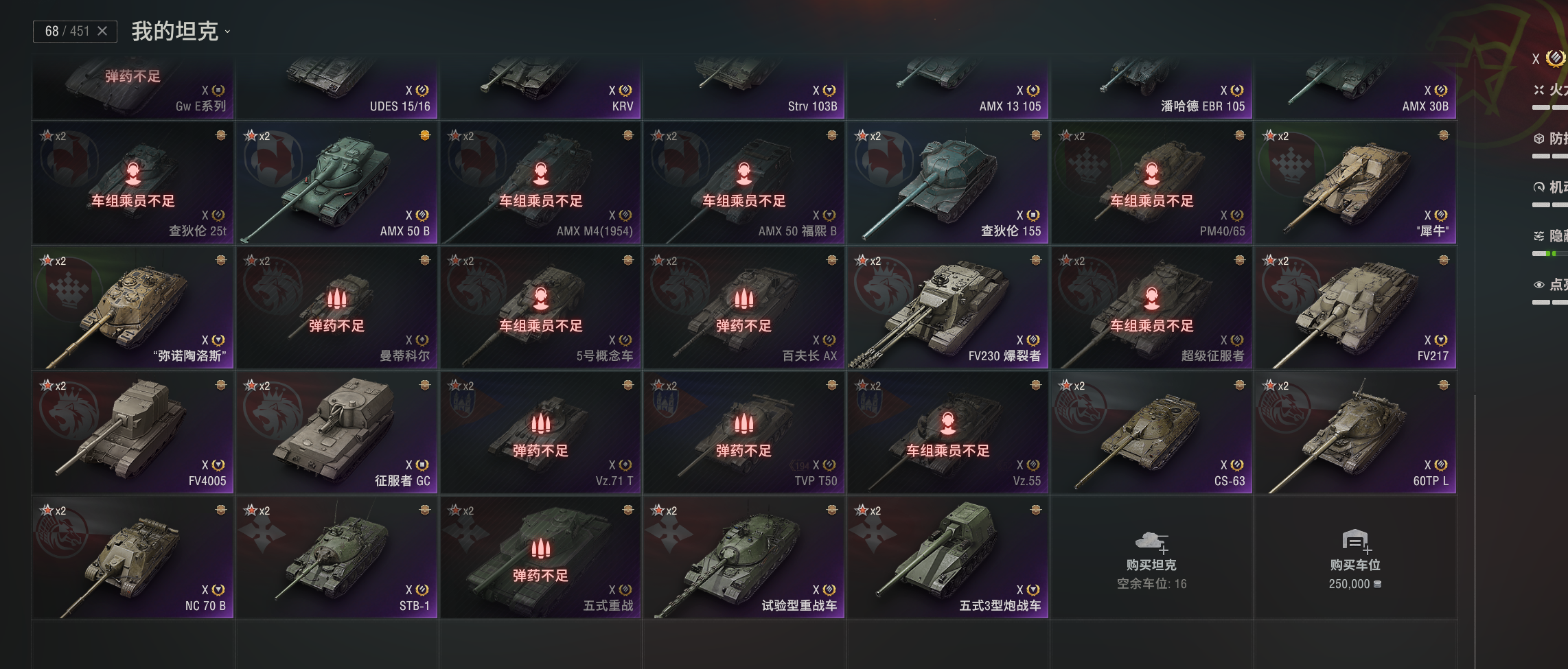The width and height of the screenshot is (1568, 669).
Task: Expand the 我的坦克 dropdown arrow
Action: (227, 32)
